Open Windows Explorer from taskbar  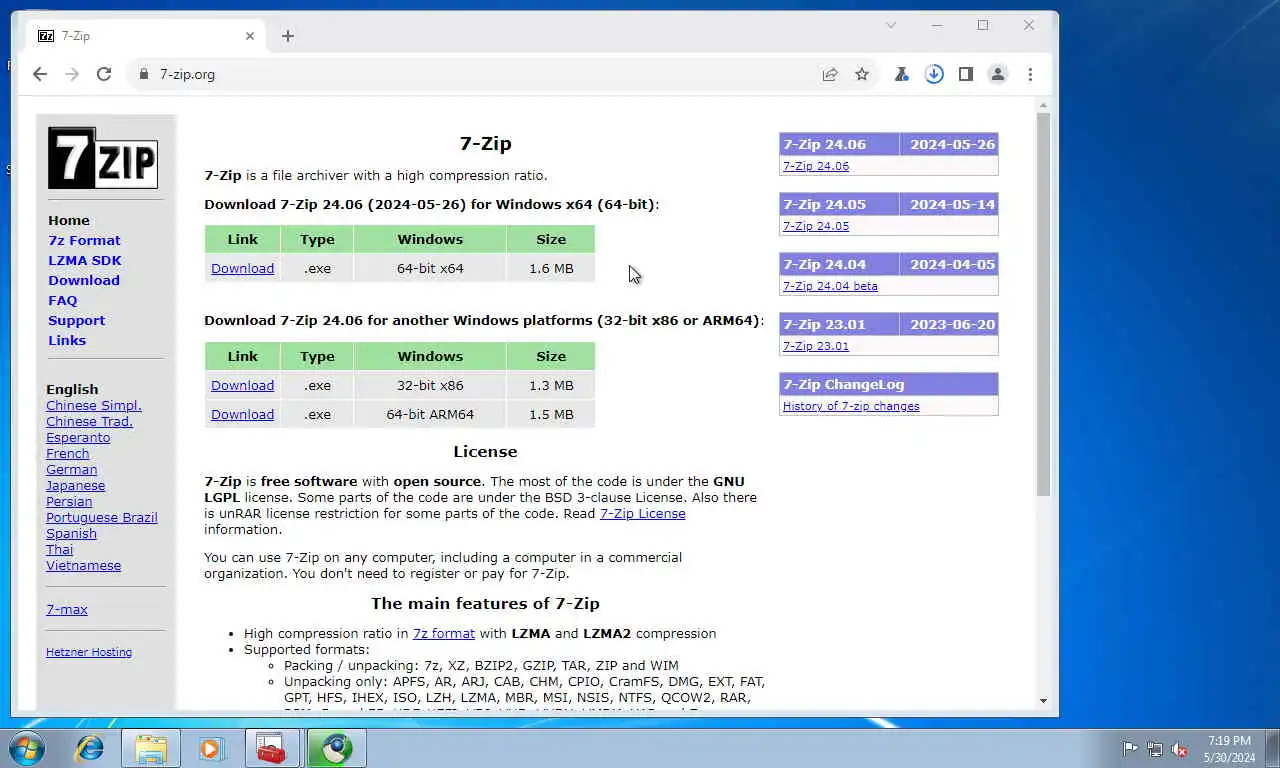pos(151,748)
